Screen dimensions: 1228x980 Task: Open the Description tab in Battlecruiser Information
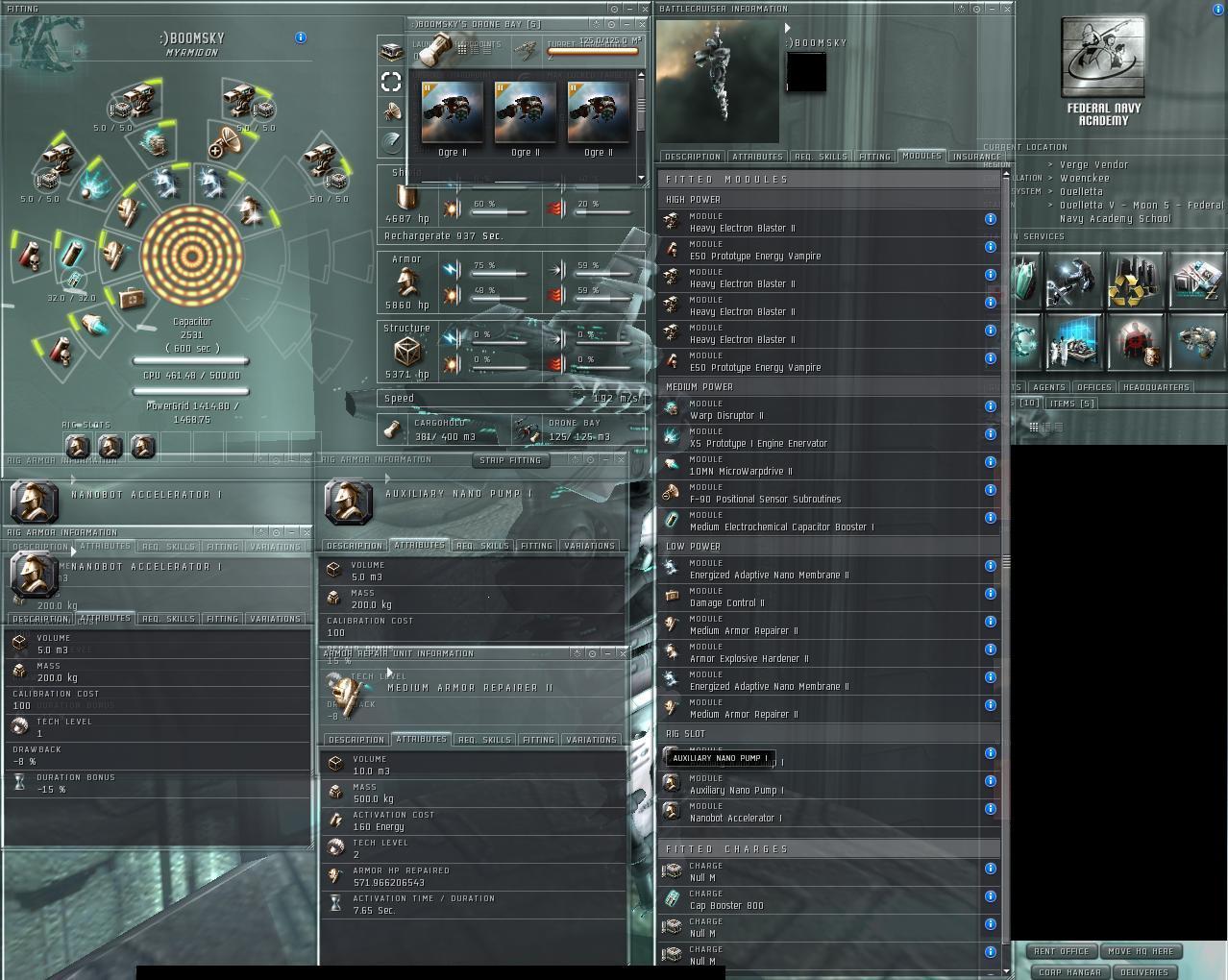692,157
